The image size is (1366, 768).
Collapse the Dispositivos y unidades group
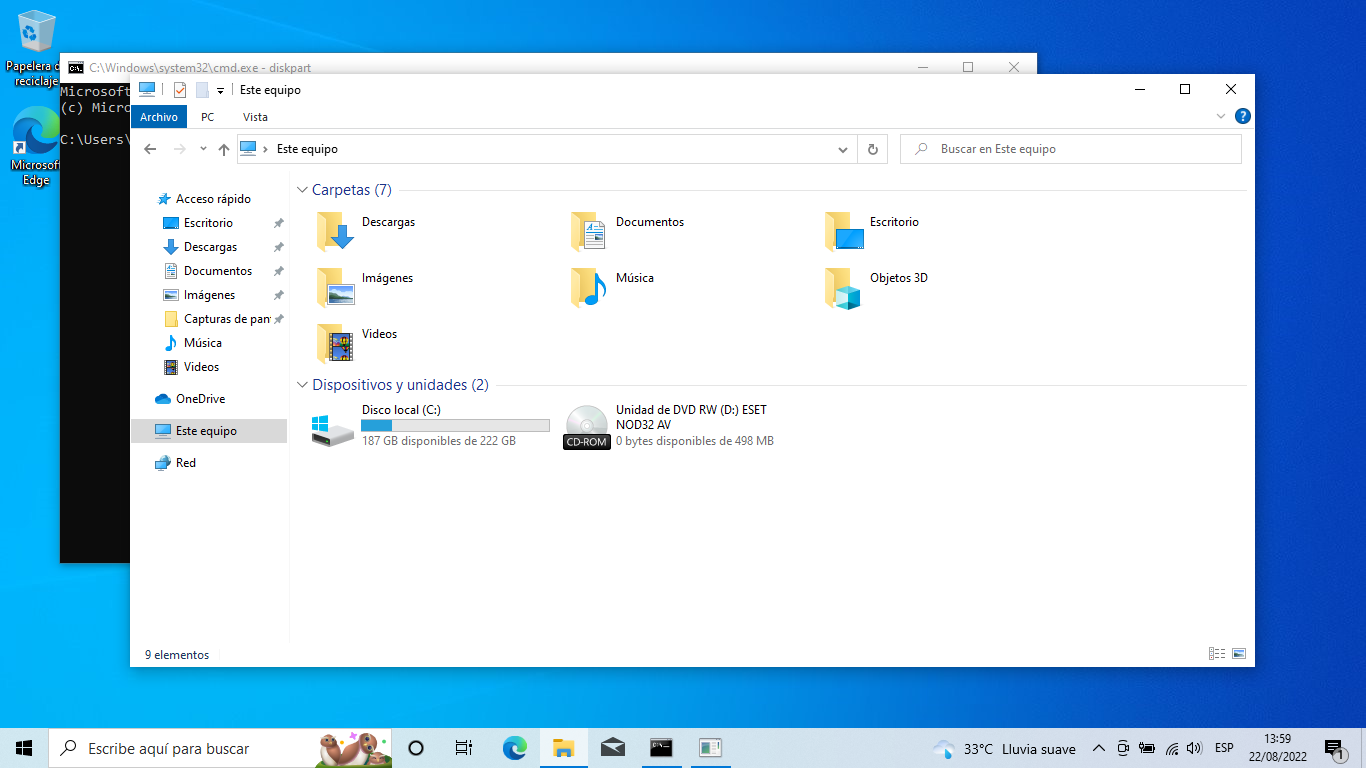click(303, 385)
